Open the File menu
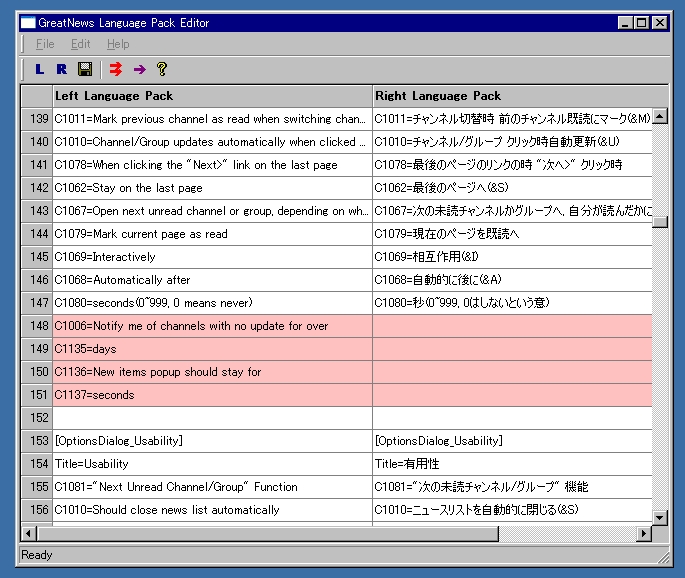685x578 pixels. (45, 44)
